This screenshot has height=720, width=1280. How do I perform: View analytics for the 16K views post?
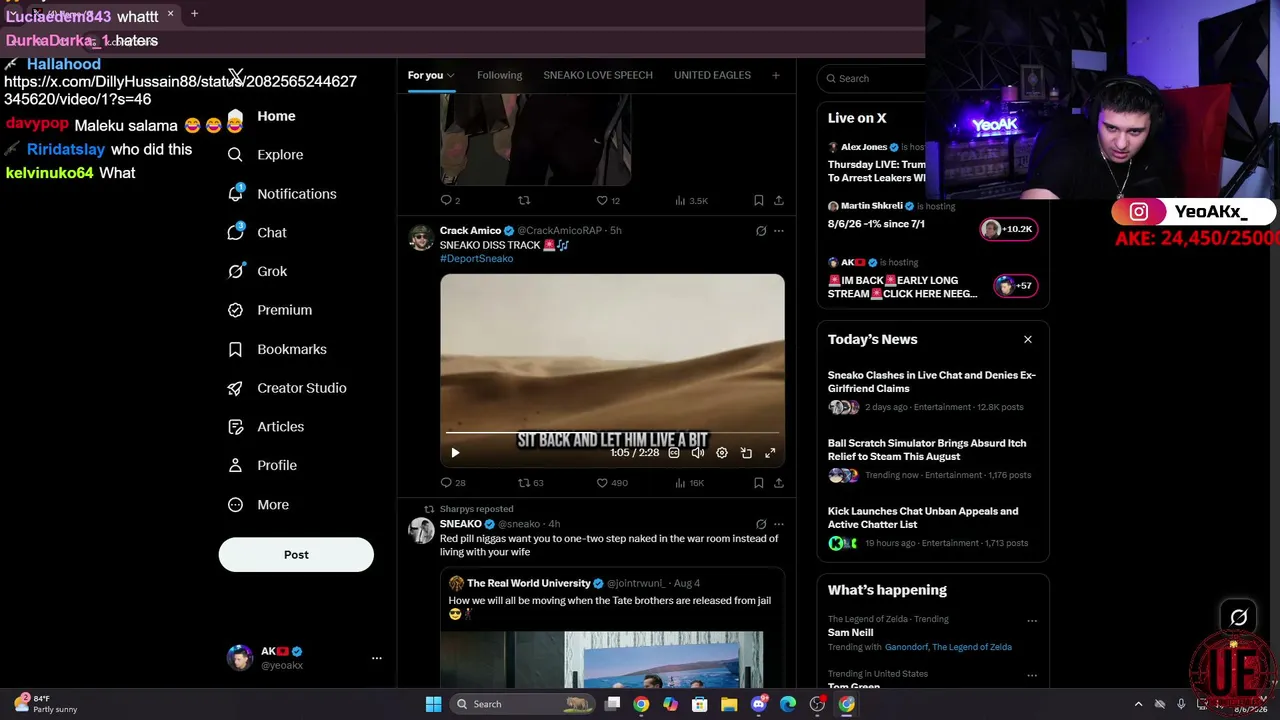point(690,483)
